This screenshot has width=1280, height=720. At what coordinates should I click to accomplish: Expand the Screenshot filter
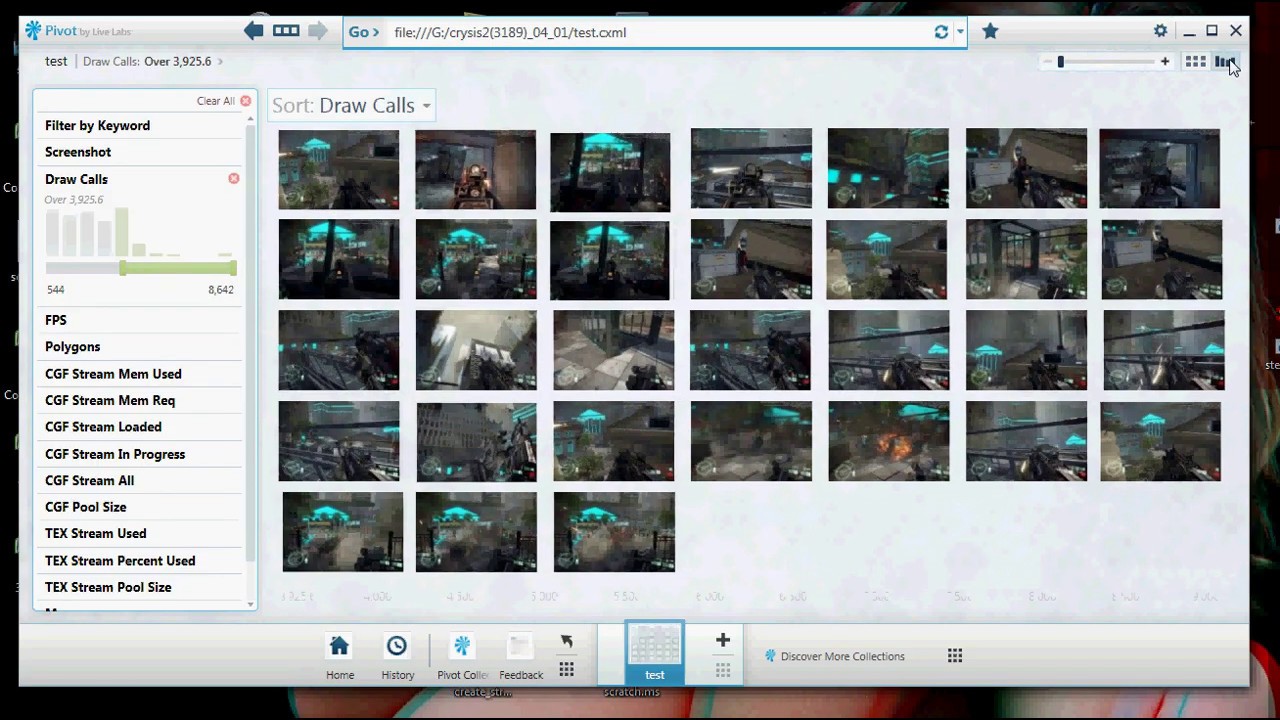(x=78, y=152)
